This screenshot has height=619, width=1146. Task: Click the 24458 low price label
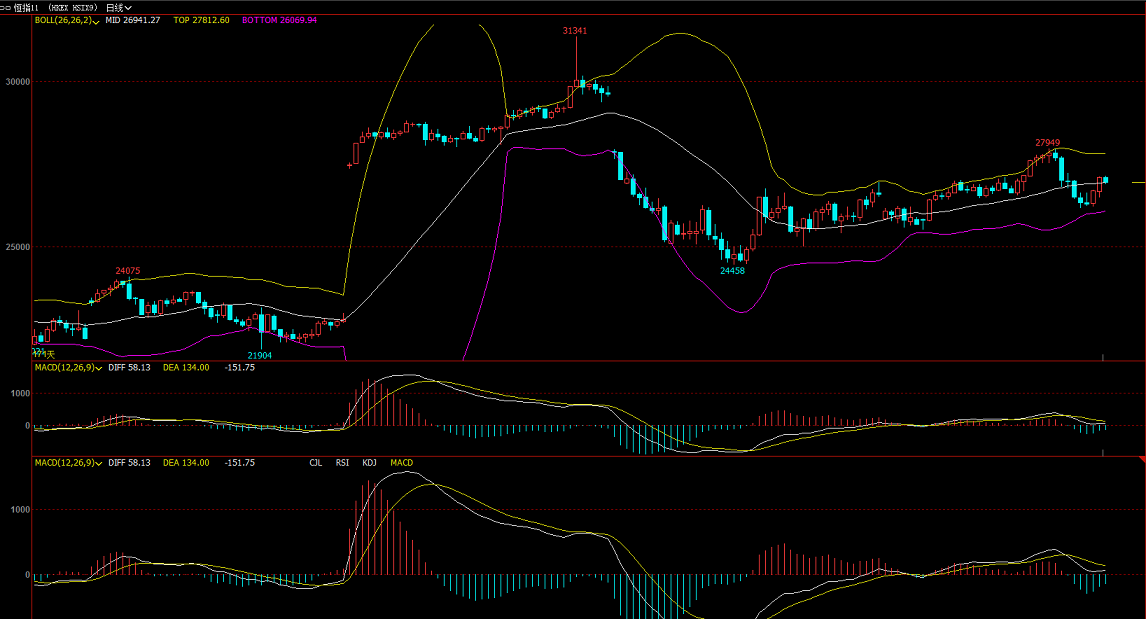[x=733, y=271]
